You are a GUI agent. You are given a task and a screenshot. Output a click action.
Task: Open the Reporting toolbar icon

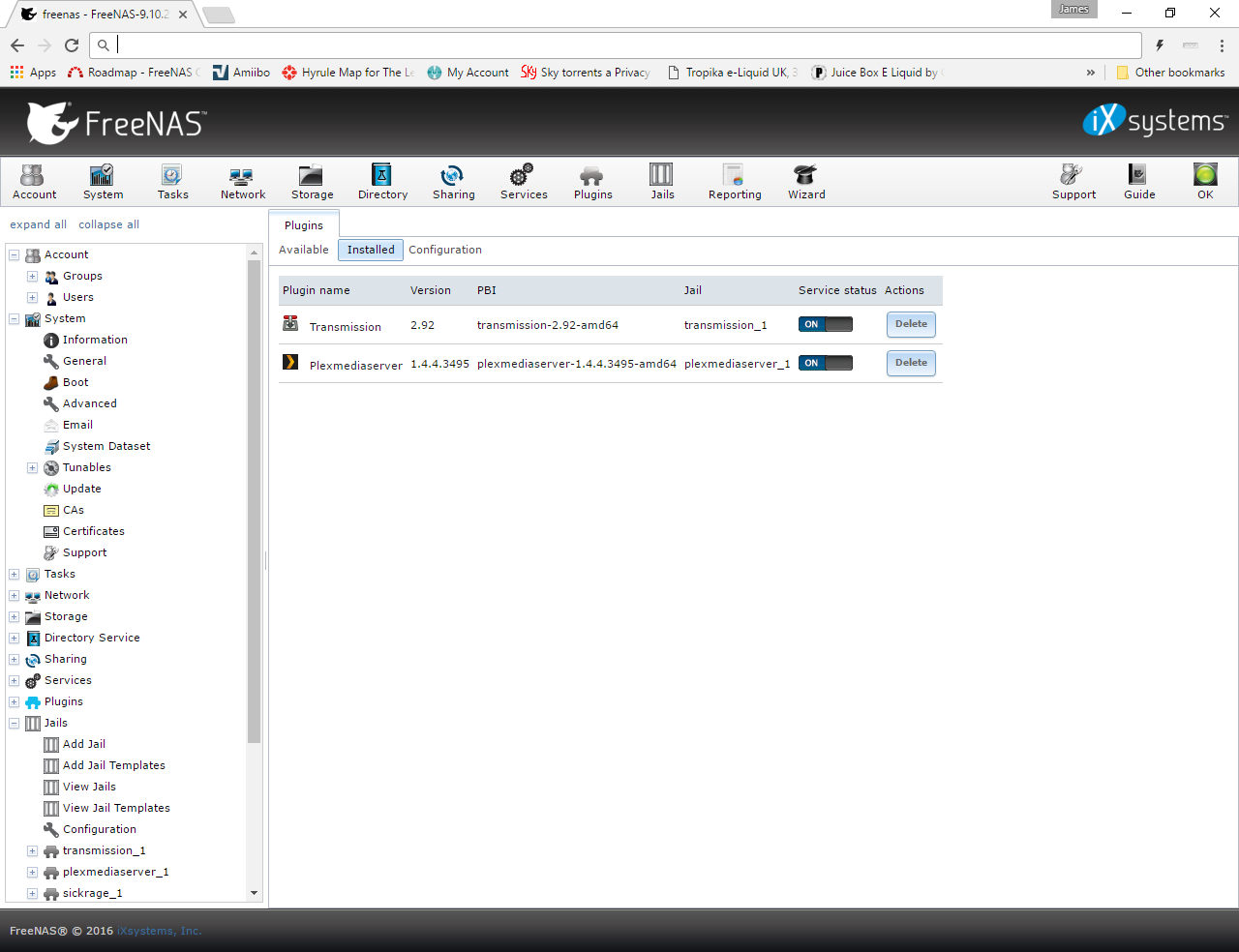click(x=735, y=181)
